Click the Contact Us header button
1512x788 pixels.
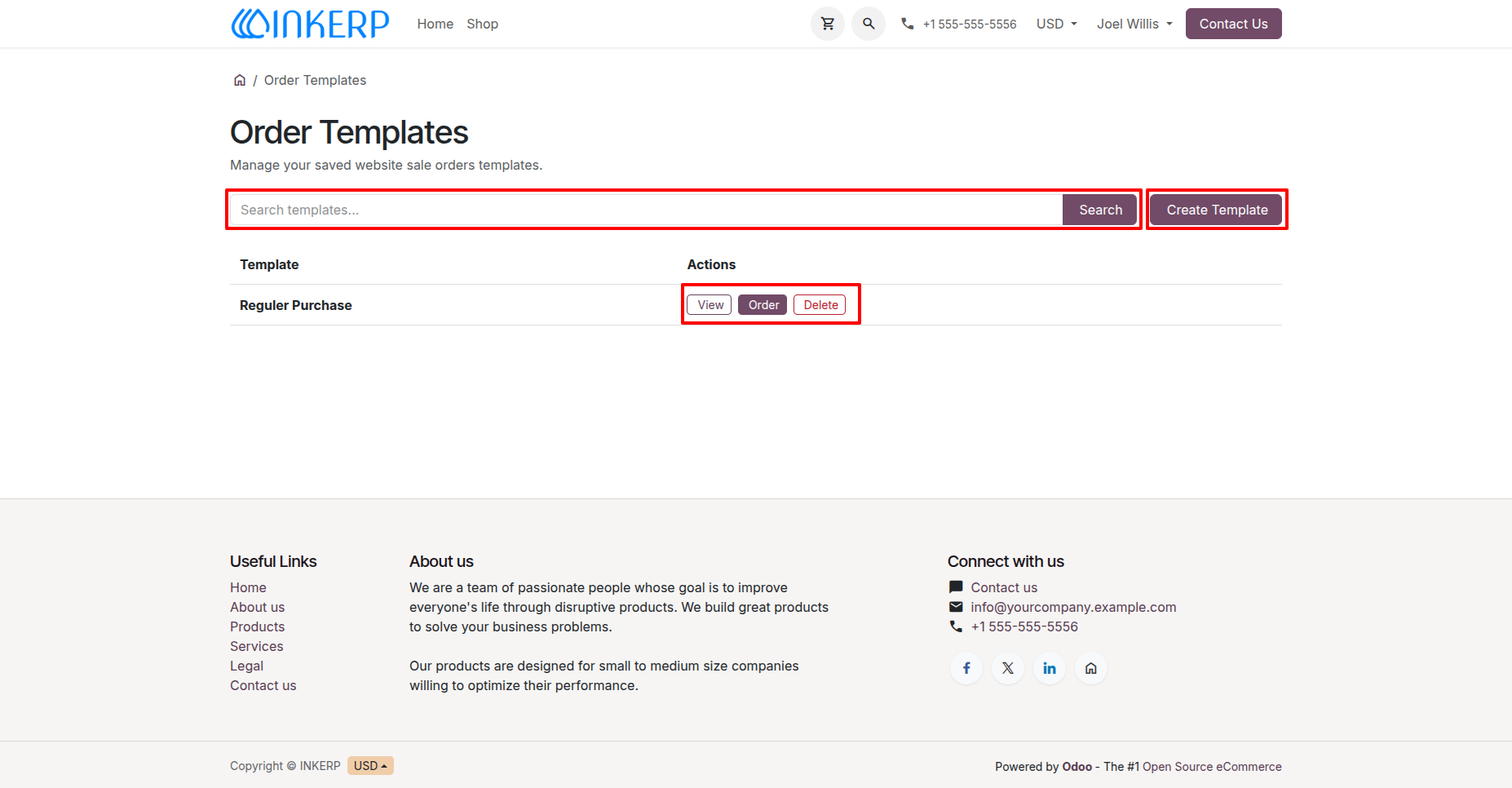[1233, 24]
